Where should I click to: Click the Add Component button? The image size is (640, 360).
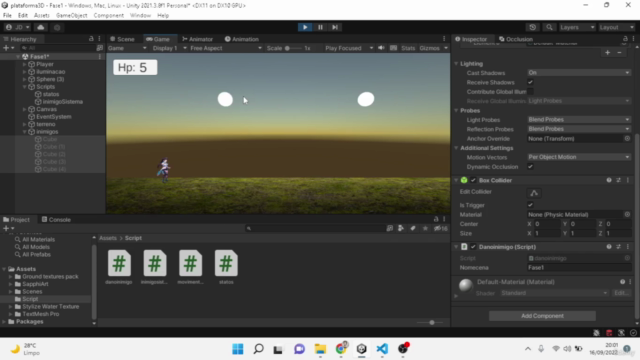click(542, 316)
